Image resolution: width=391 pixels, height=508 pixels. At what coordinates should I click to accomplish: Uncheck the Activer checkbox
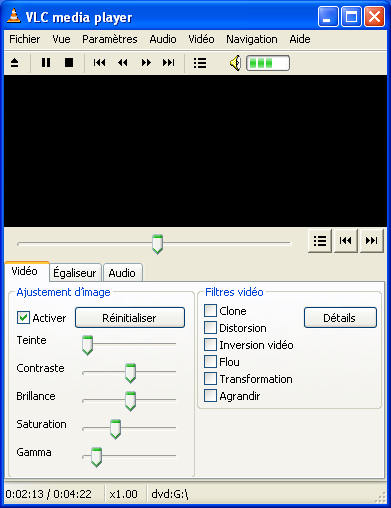(x=23, y=318)
